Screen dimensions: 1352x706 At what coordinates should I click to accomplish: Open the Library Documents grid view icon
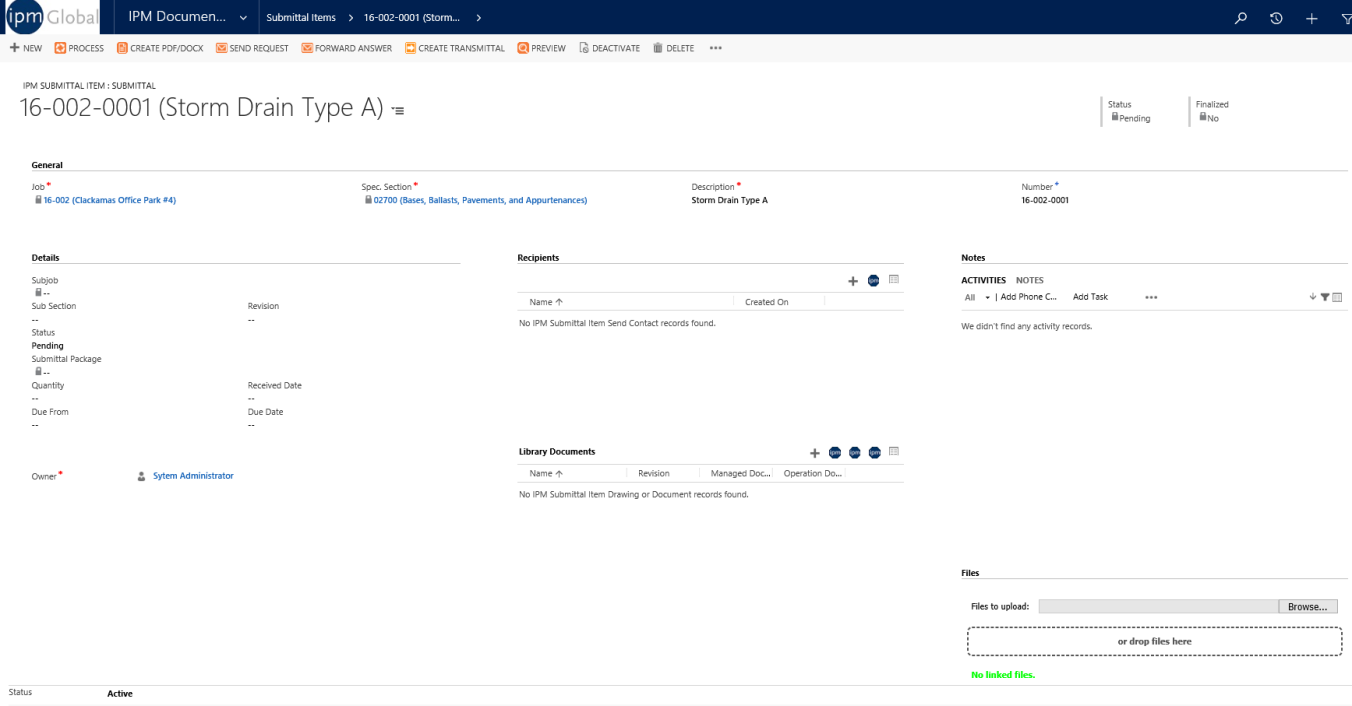(x=894, y=452)
